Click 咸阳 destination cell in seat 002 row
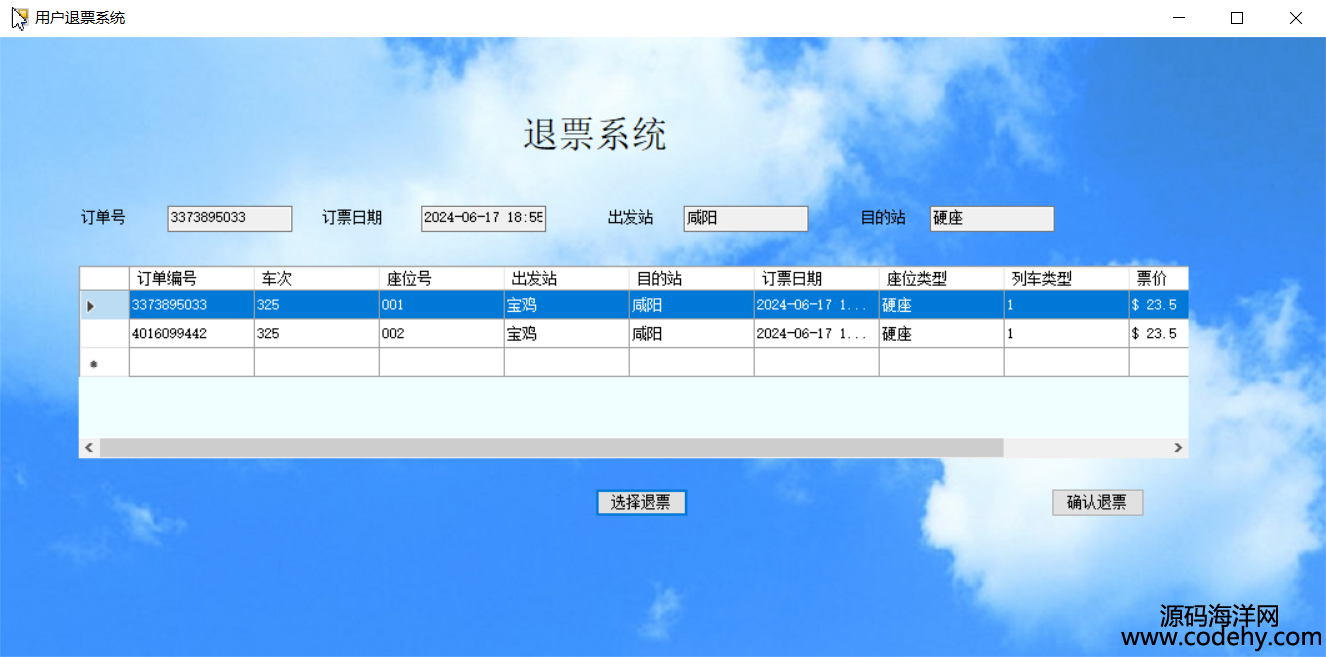Image resolution: width=1326 pixels, height=657 pixels. point(692,334)
